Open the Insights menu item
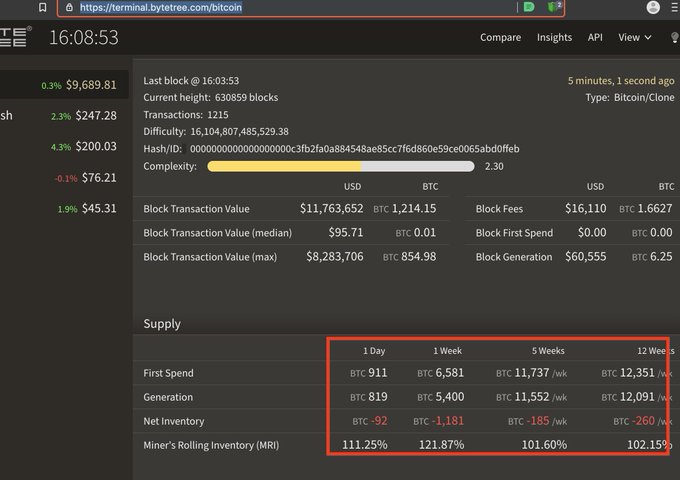The width and height of the screenshot is (680, 480). click(x=554, y=37)
